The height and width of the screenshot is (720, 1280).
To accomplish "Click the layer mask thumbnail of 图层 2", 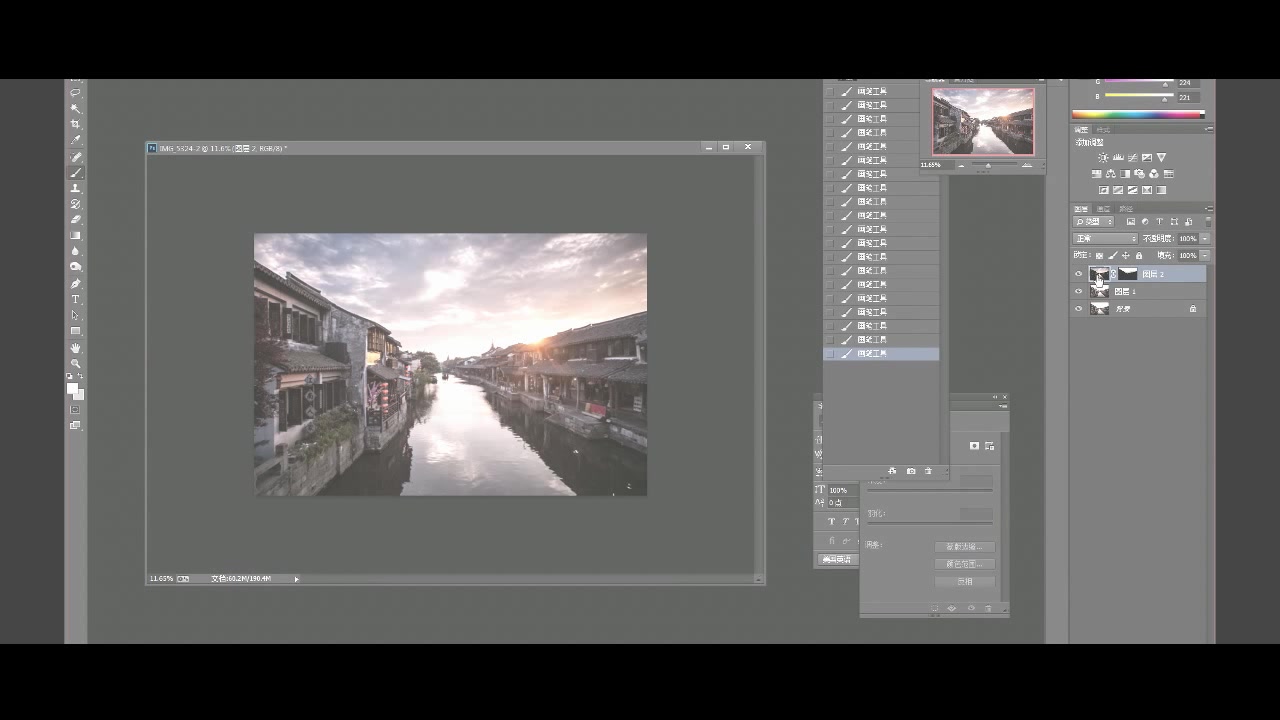I will coord(1127,274).
